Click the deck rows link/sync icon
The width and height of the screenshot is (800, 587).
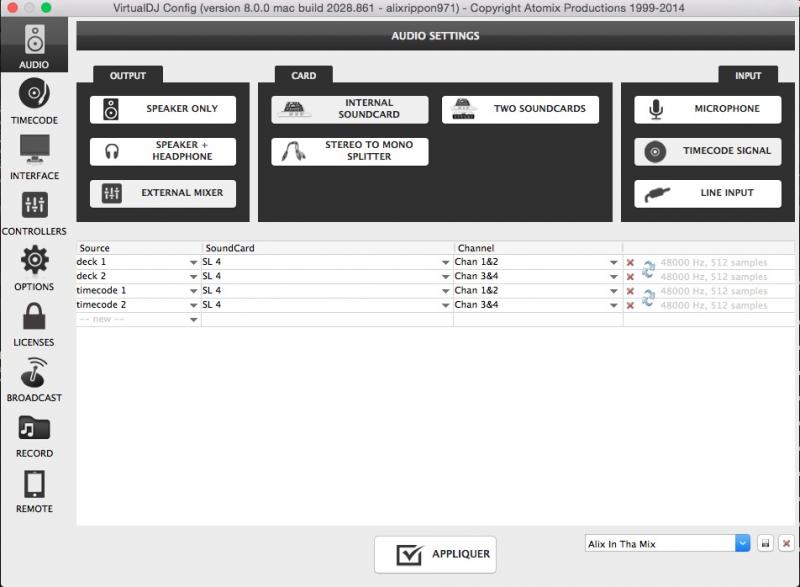click(648, 269)
